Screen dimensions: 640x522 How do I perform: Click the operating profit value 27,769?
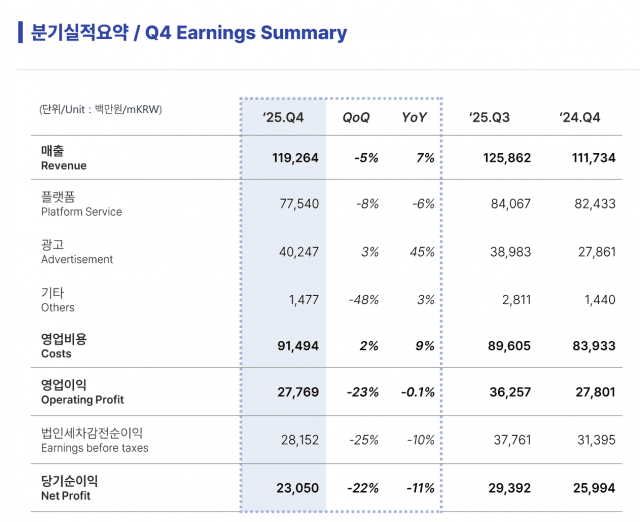tap(298, 392)
